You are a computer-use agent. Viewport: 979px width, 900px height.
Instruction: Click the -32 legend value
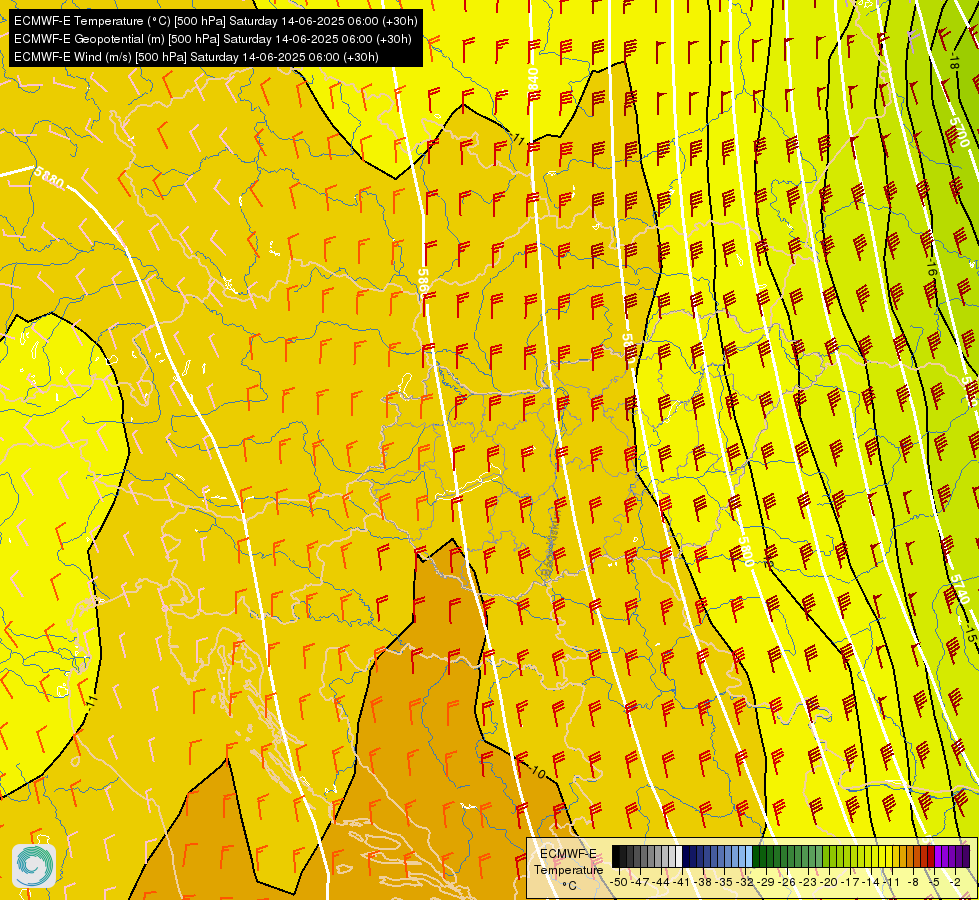click(745, 882)
